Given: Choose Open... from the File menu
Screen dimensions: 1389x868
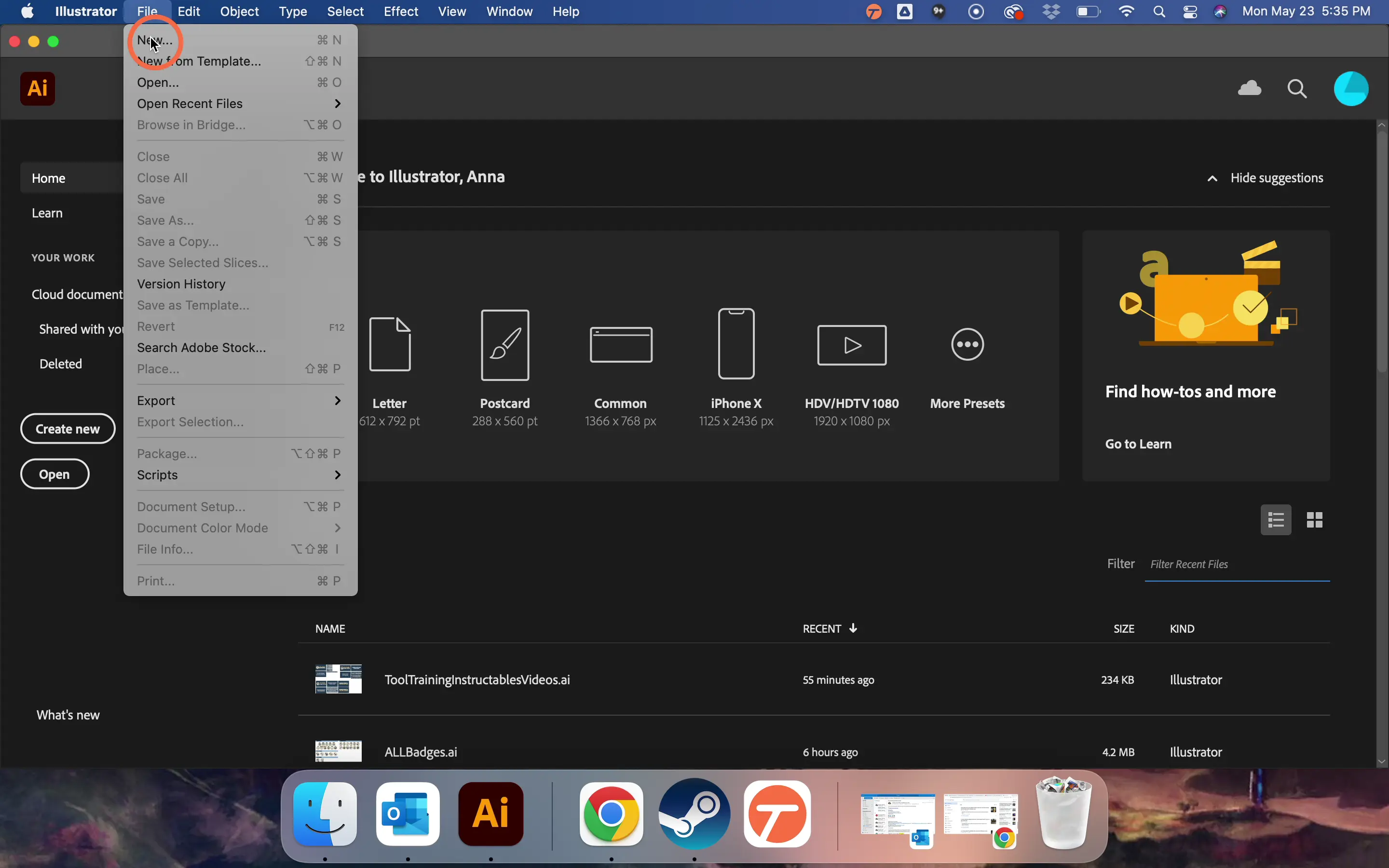Looking at the screenshot, I should pos(240,82).
